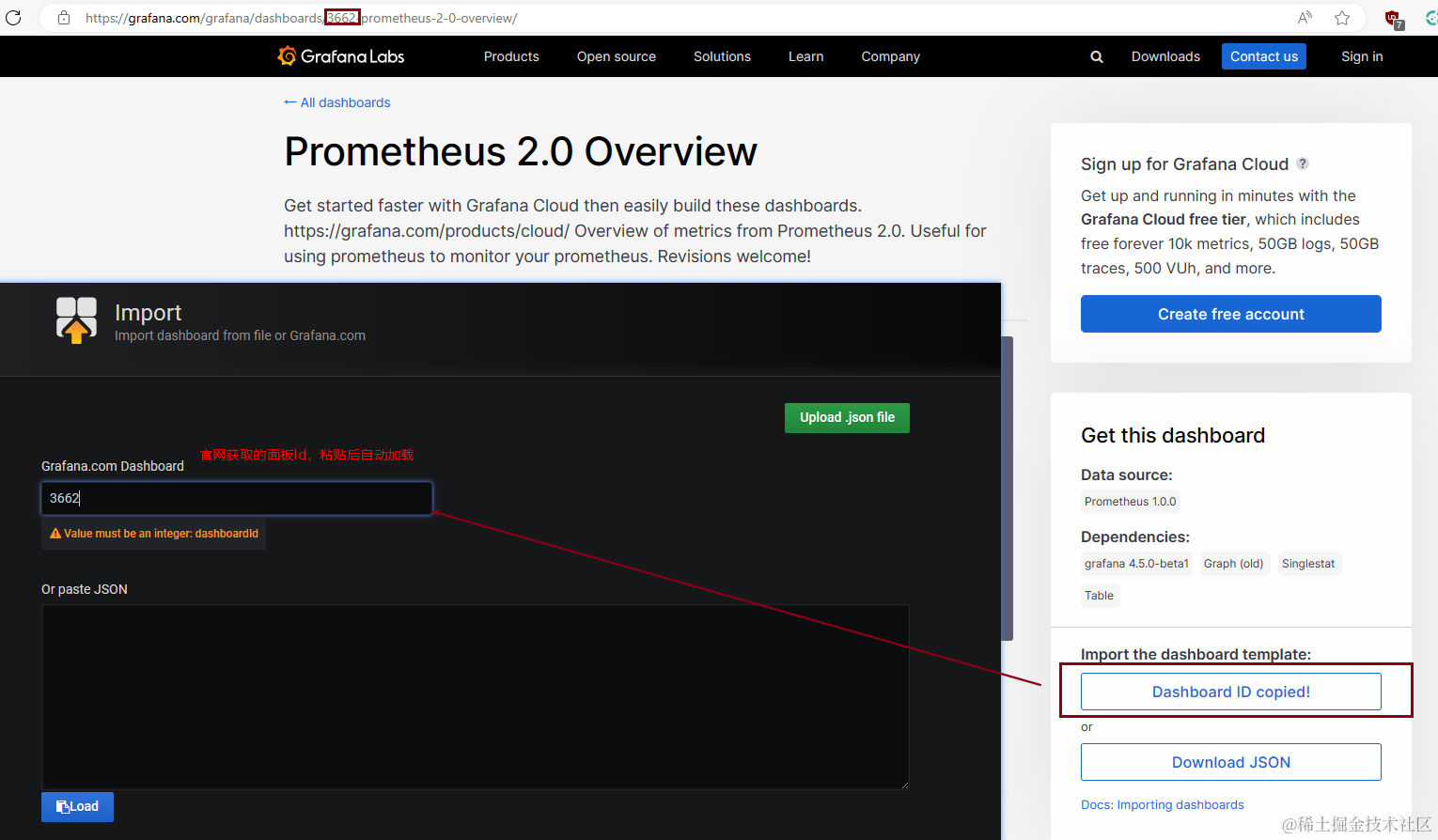Click the site lock icon in address bar
The image size is (1438, 840).
(x=64, y=18)
